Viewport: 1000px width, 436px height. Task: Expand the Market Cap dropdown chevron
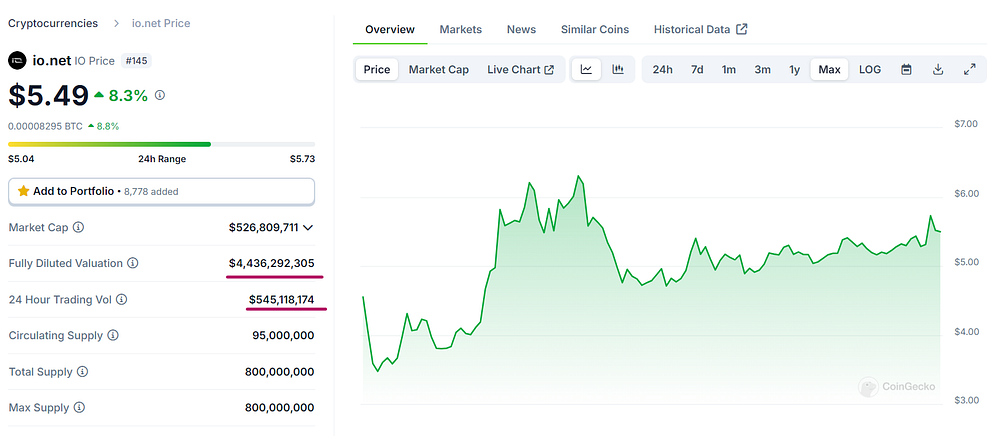308,228
